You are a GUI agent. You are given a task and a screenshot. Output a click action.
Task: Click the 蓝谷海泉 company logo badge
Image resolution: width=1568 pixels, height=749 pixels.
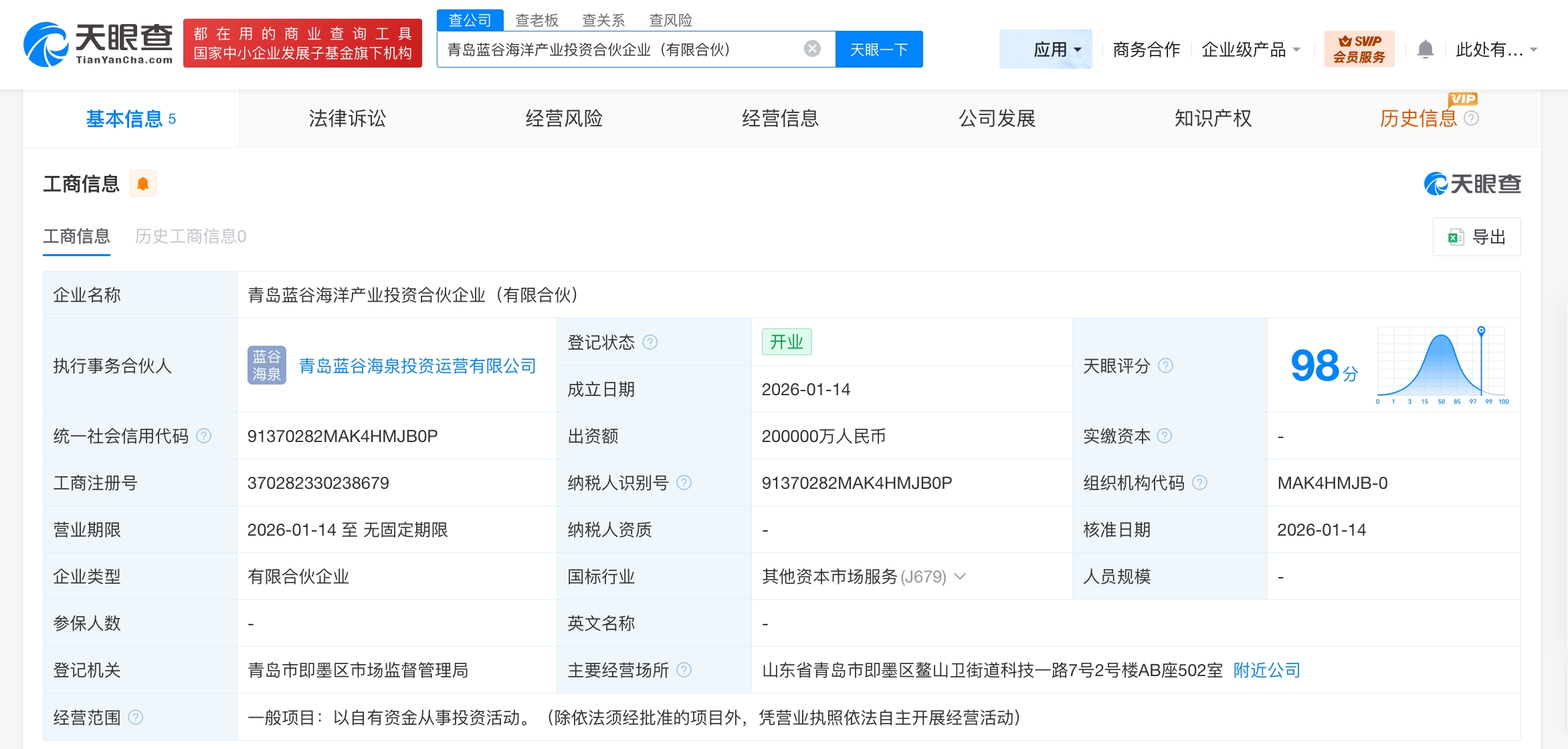pyautogui.click(x=266, y=365)
